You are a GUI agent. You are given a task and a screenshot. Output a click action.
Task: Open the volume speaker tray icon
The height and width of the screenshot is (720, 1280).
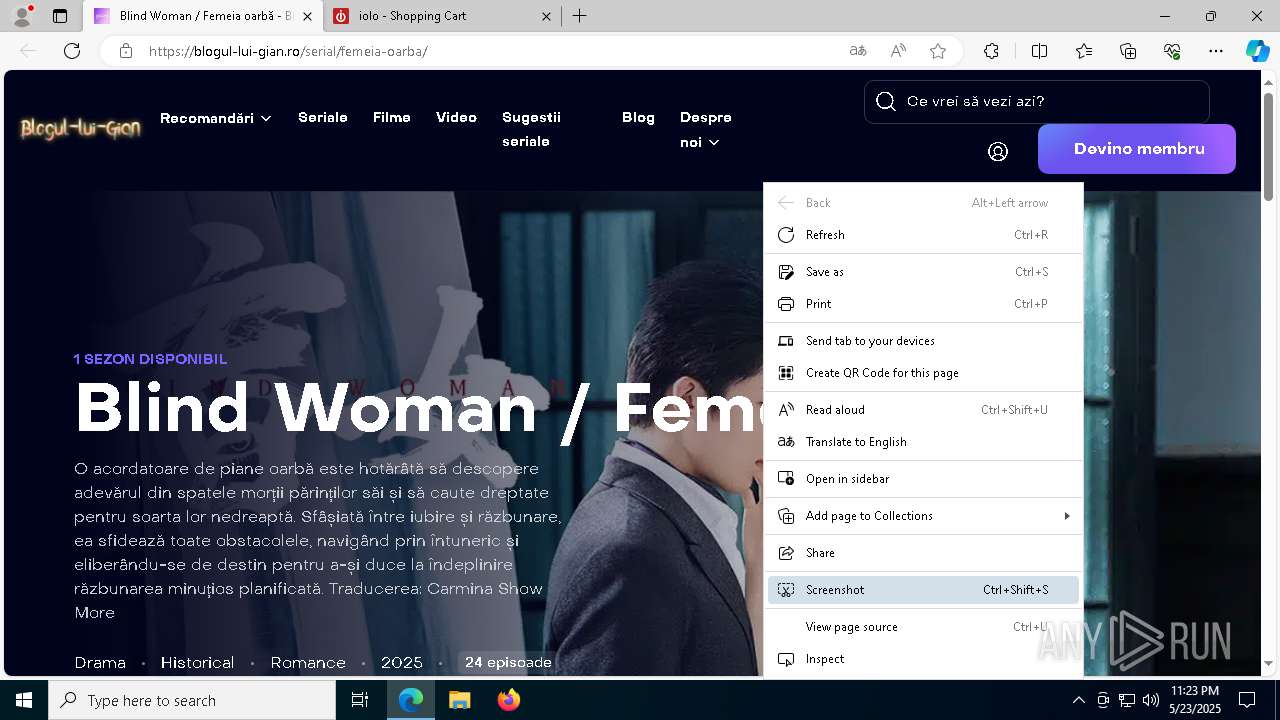pos(1151,700)
